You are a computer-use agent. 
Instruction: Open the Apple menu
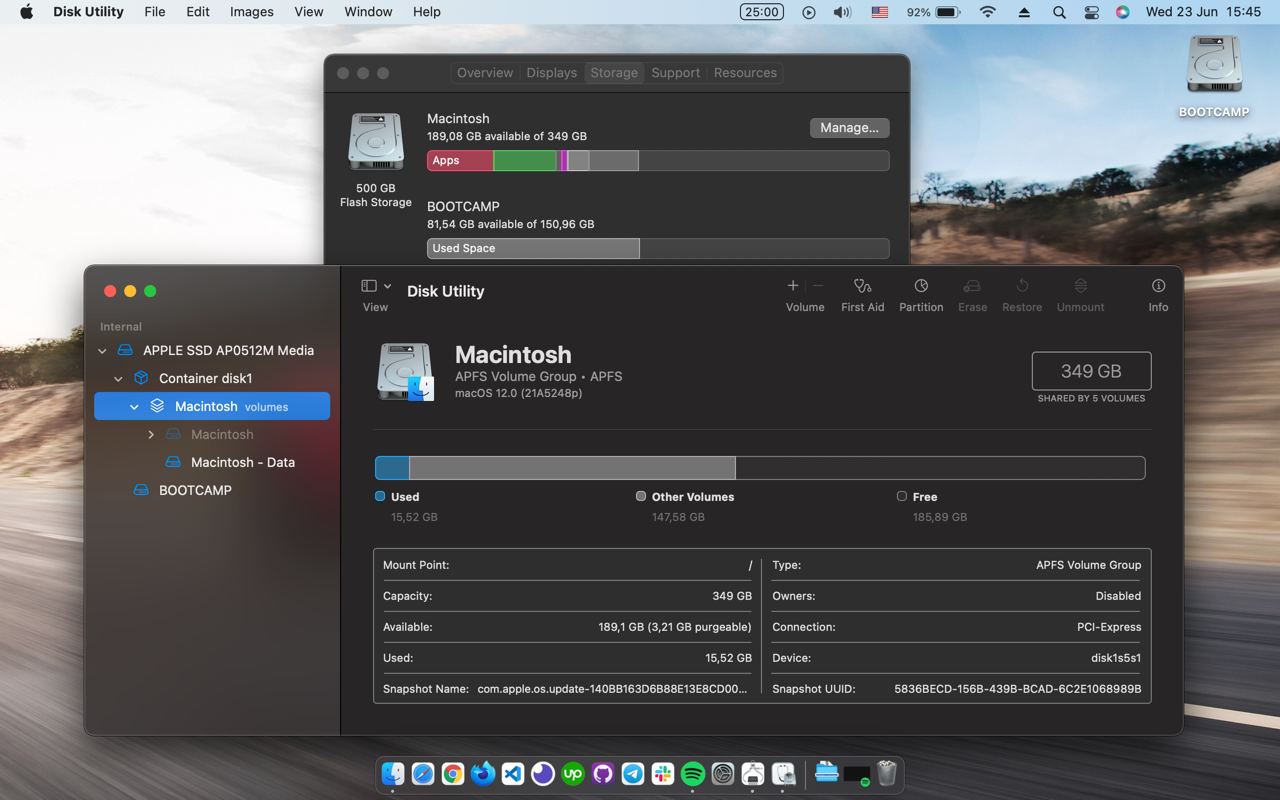click(x=26, y=12)
